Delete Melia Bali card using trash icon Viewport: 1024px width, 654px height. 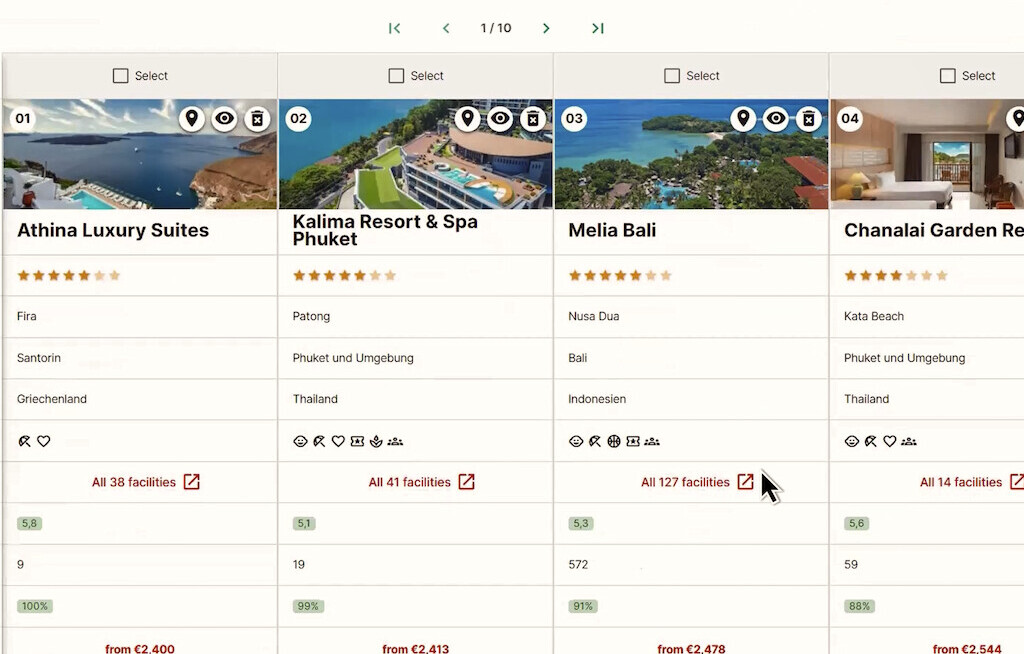click(808, 119)
